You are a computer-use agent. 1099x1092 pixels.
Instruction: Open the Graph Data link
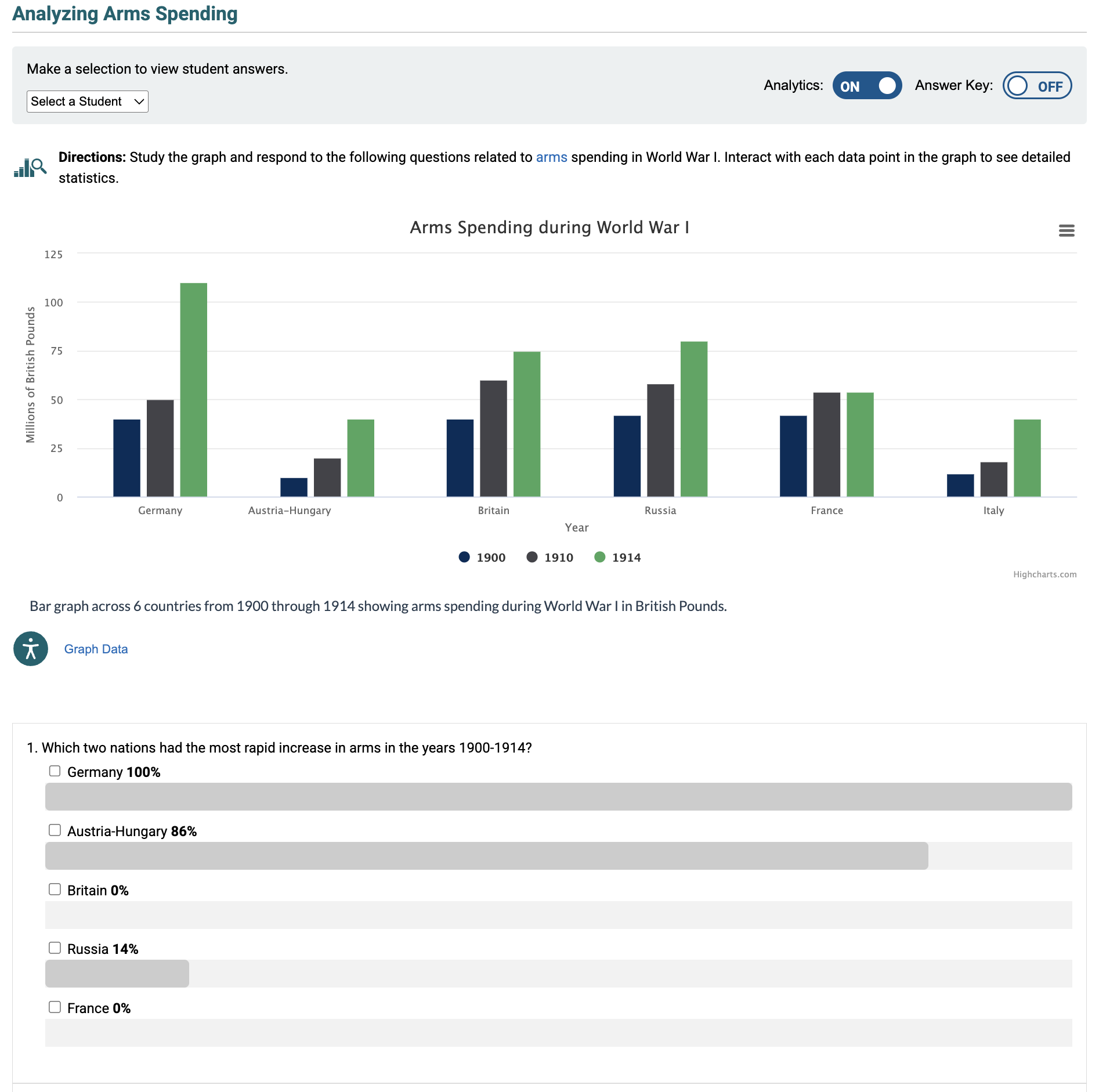[x=96, y=649]
